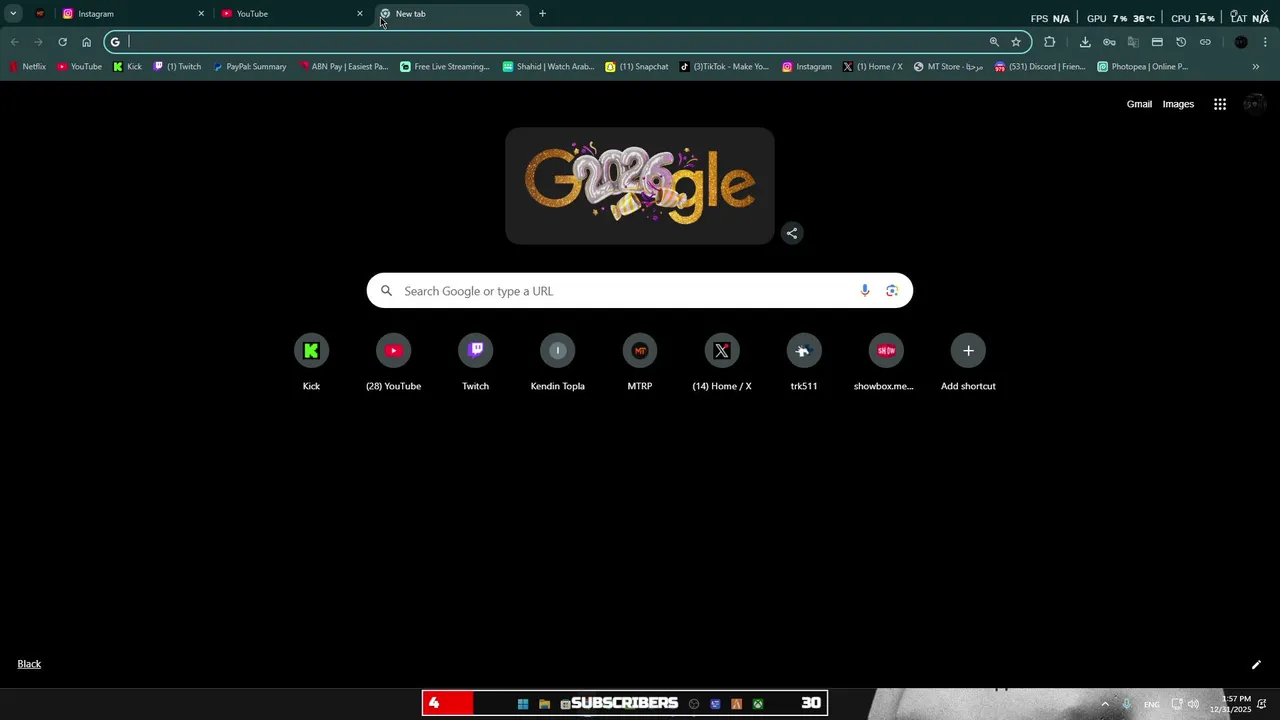Open the Chrome three-dot menu
This screenshot has height=720, width=1280.
1265,42
